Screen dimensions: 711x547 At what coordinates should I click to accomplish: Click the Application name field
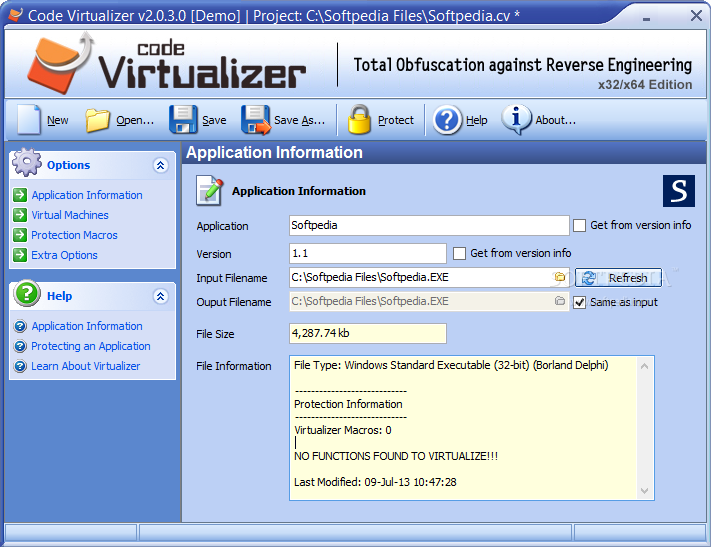(x=429, y=225)
